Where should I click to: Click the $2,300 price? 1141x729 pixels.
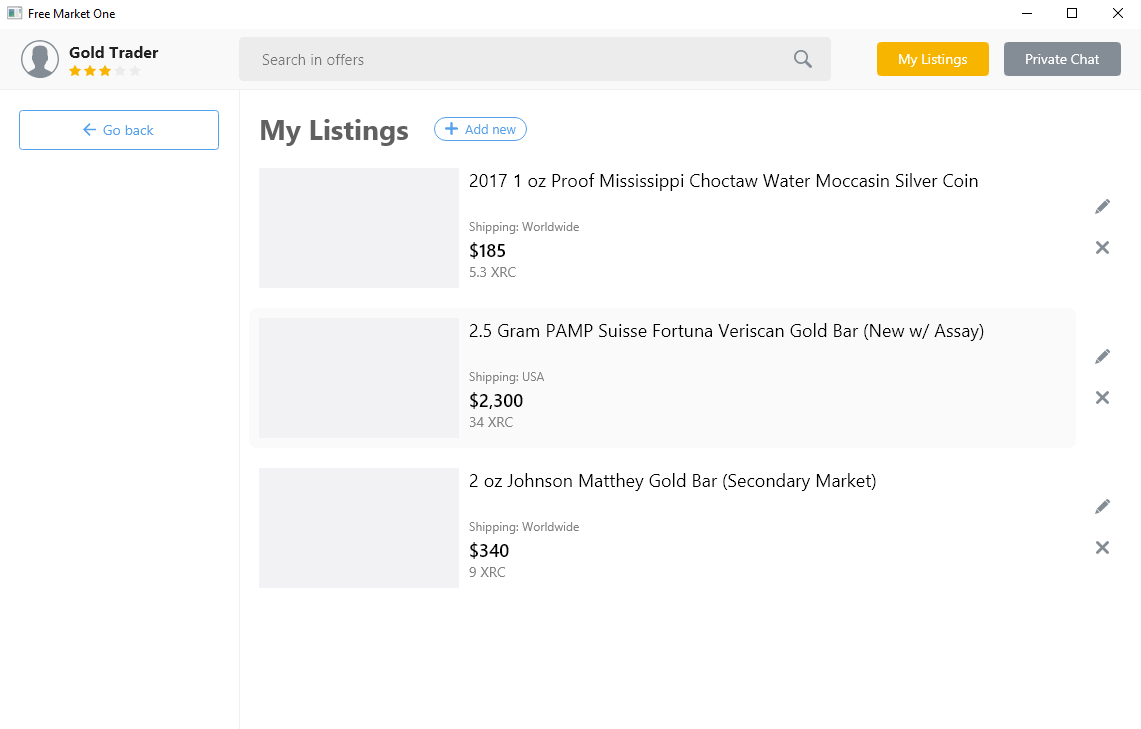[x=496, y=400]
